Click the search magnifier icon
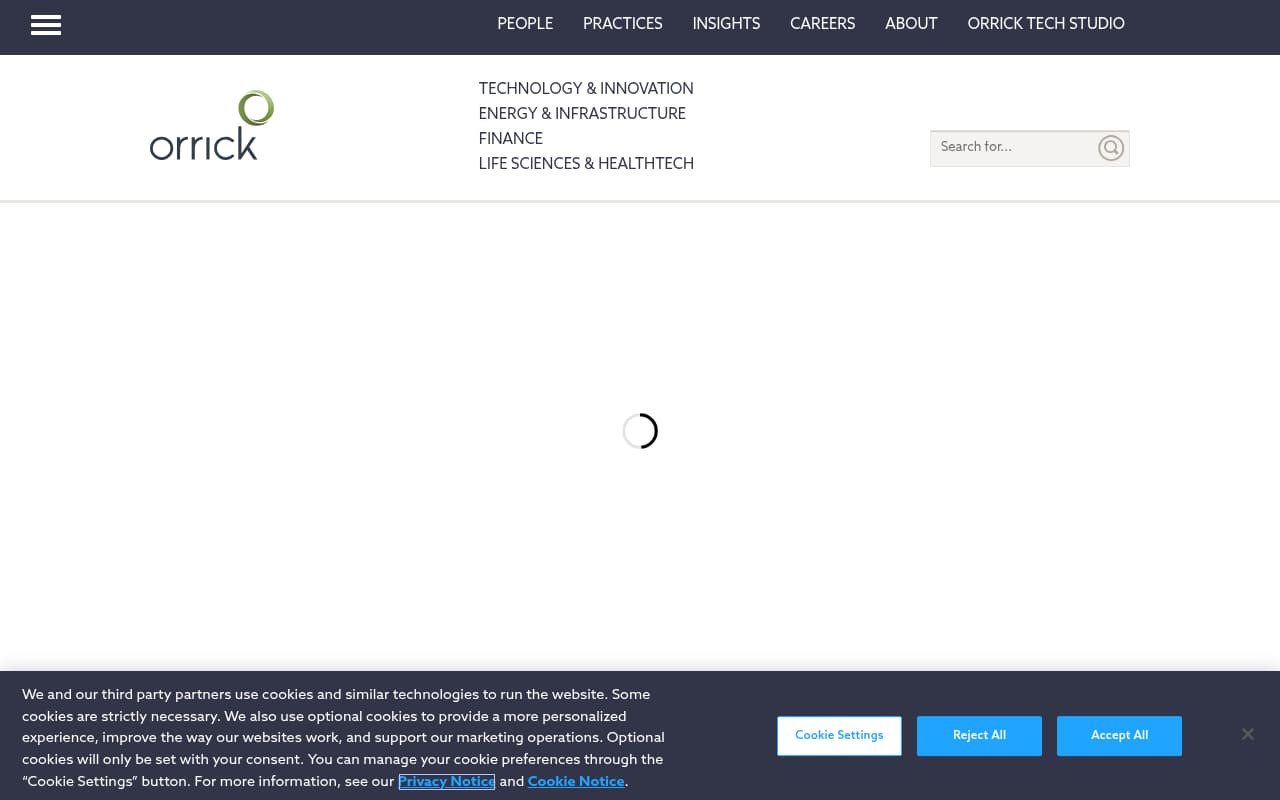The height and width of the screenshot is (800, 1280). coord(1110,148)
